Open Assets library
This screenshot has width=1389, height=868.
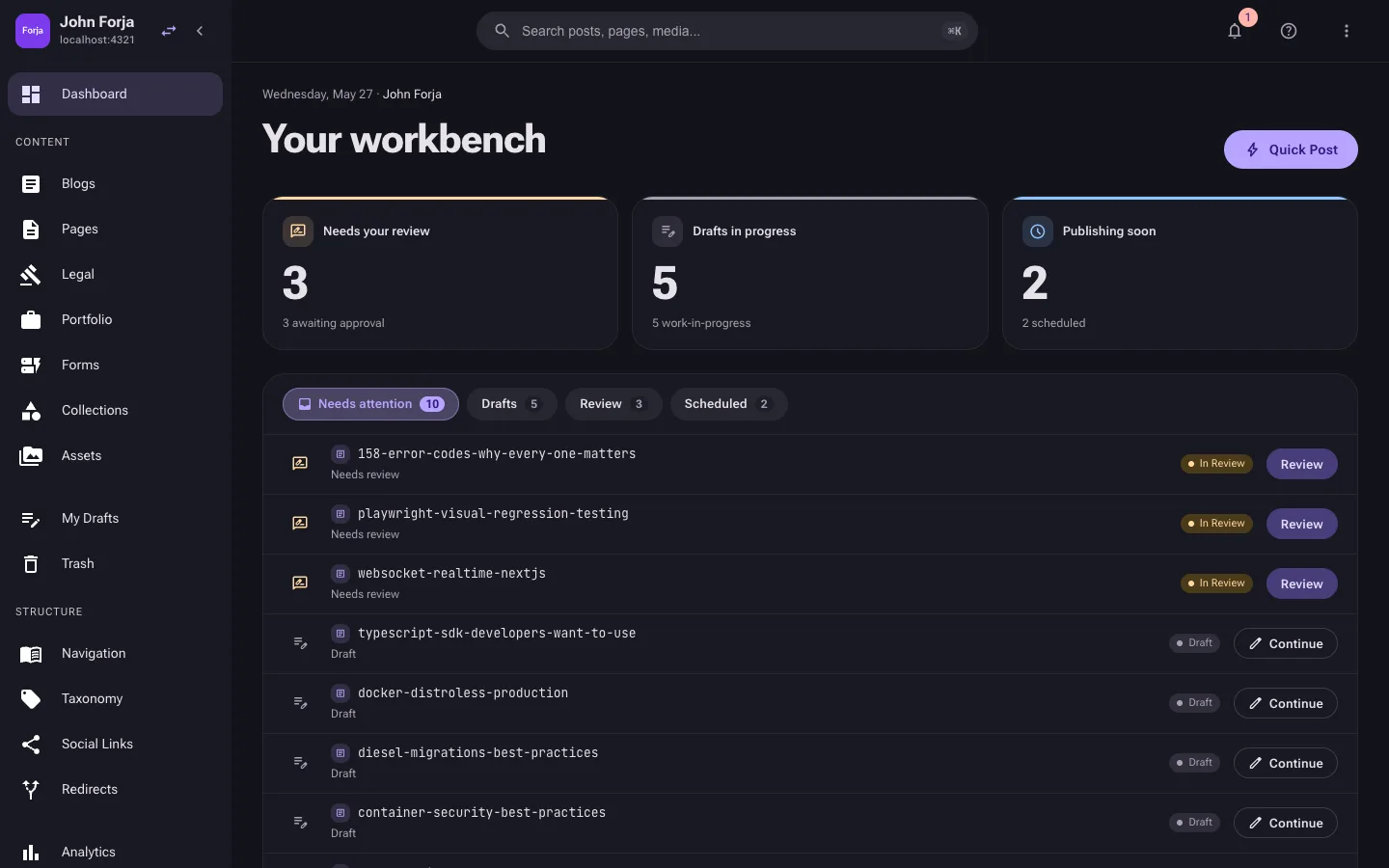tap(115, 455)
